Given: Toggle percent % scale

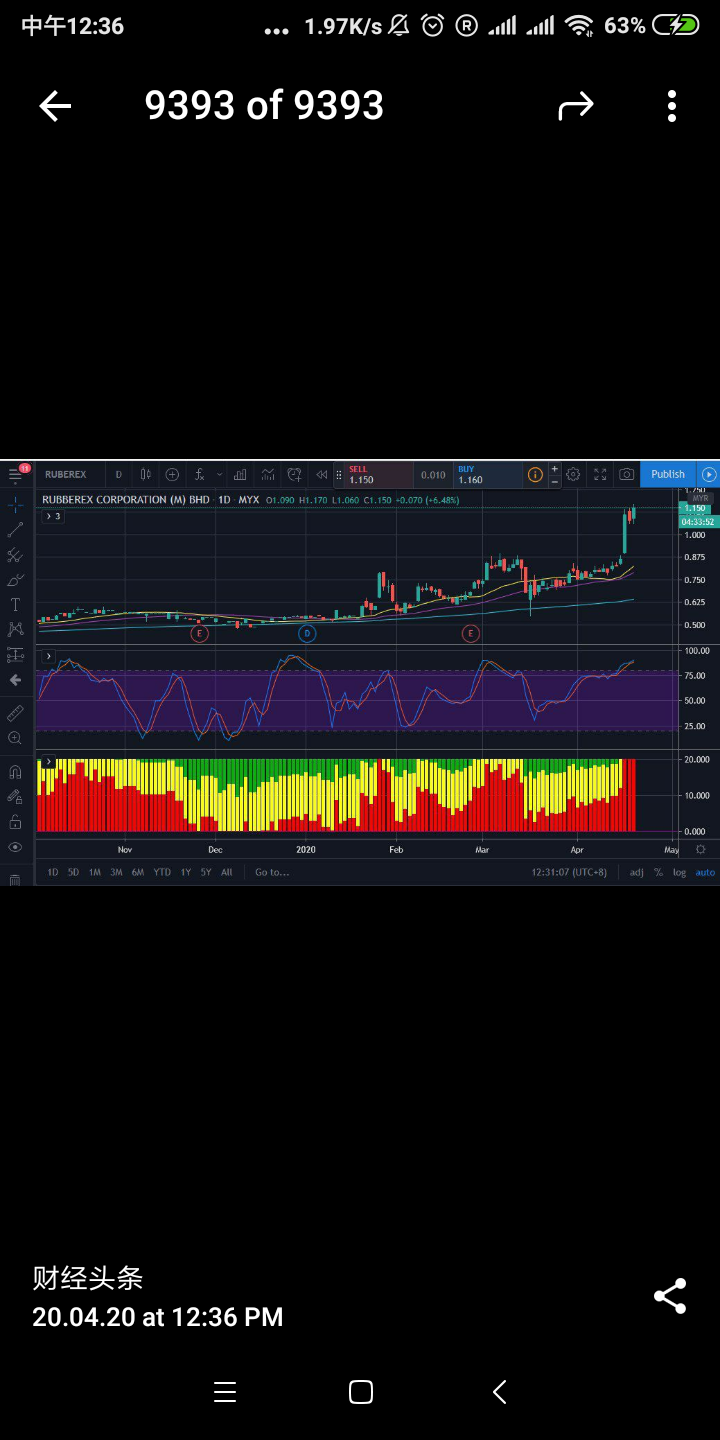Looking at the screenshot, I should tap(659, 872).
